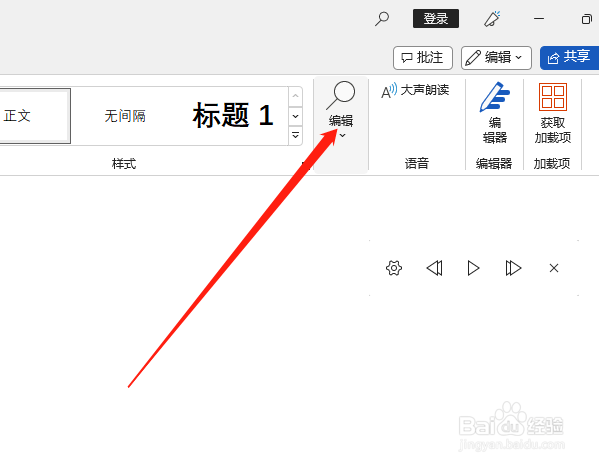
Task: Open the coming-soon features megaphone icon
Action: (x=492, y=19)
